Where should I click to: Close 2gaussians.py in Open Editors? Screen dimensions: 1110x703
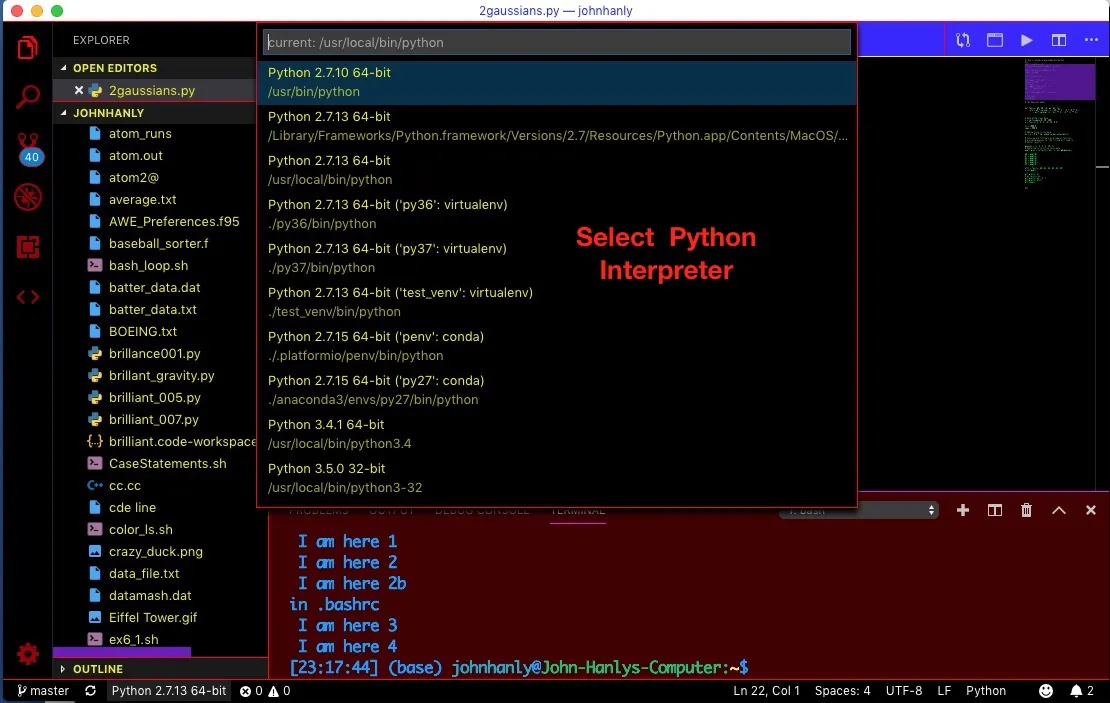79,91
